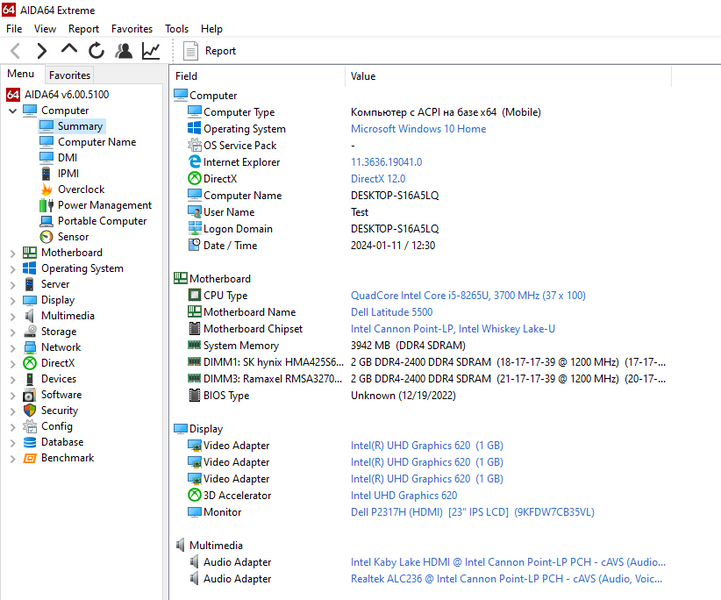Open Intel Kaby Lake HDMI audio link
The image size is (721, 600).
pyautogui.click(x=508, y=562)
